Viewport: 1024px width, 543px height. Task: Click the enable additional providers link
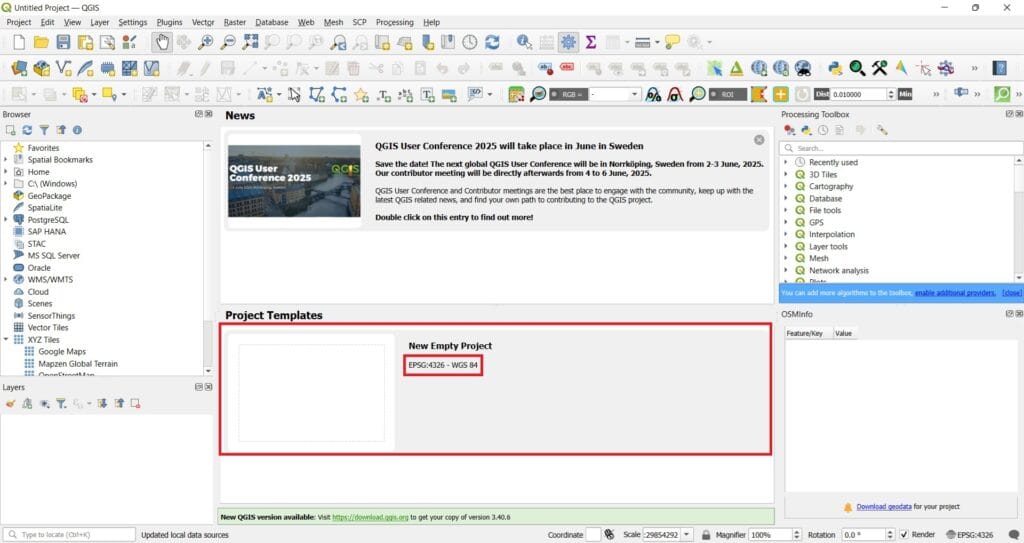[955, 293]
